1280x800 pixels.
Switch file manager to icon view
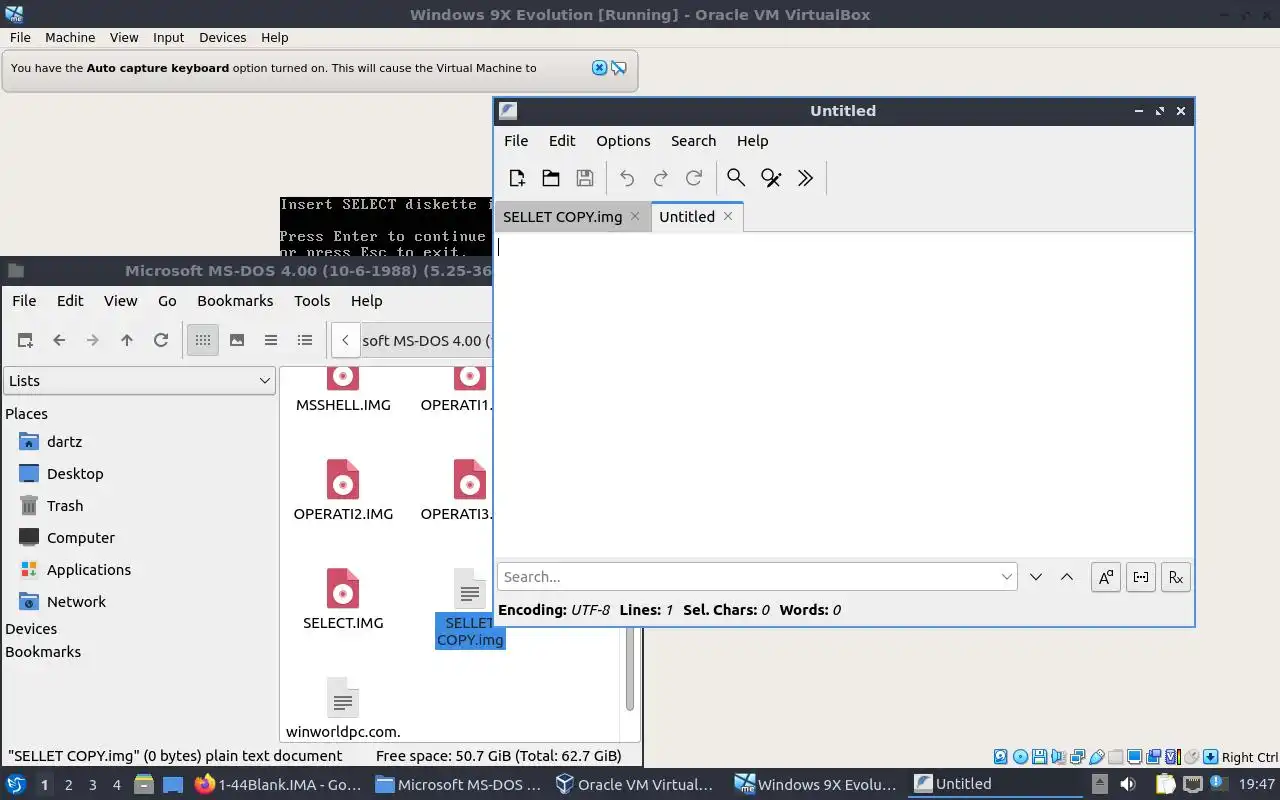coord(203,340)
